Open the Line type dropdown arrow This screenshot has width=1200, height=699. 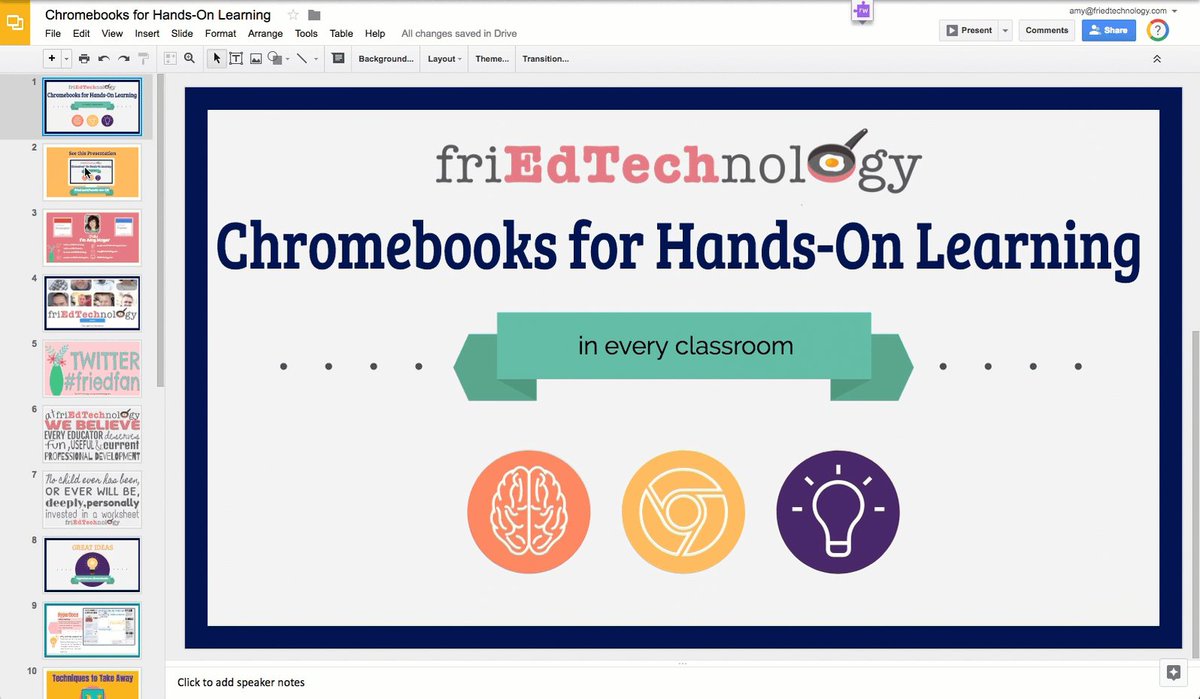[316, 59]
